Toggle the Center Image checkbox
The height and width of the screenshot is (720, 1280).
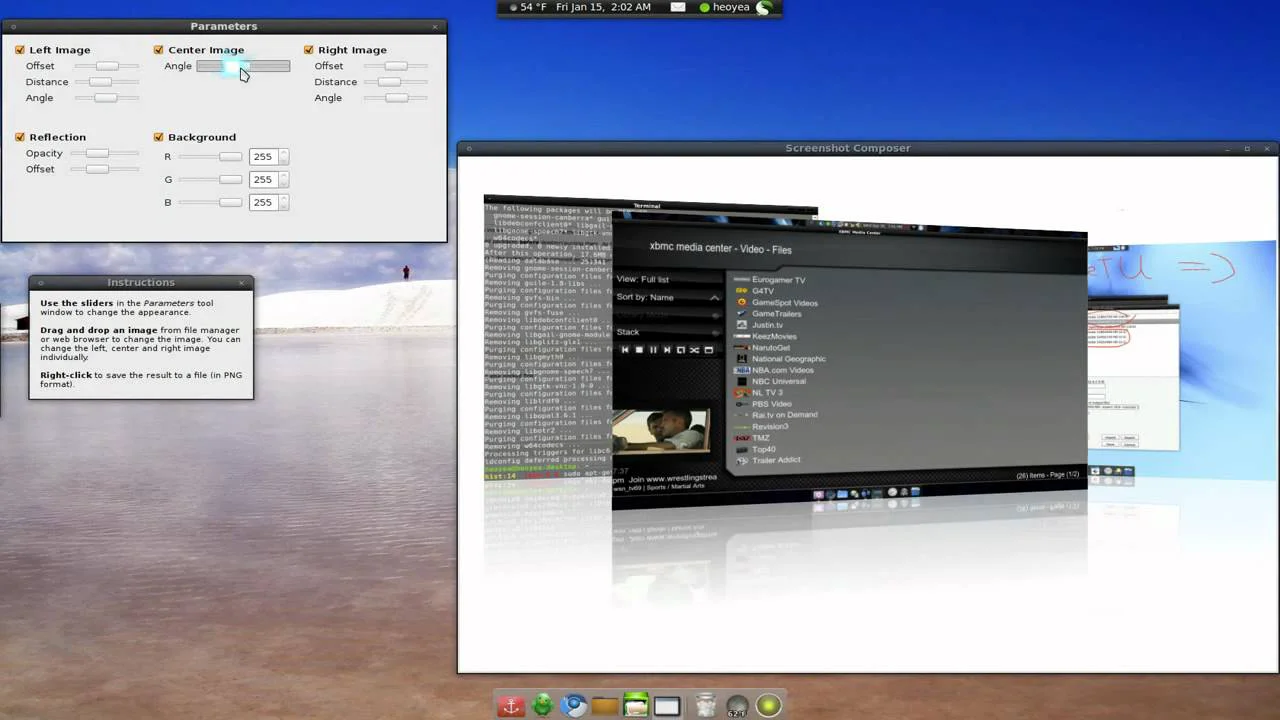click(x=159, y=50)
